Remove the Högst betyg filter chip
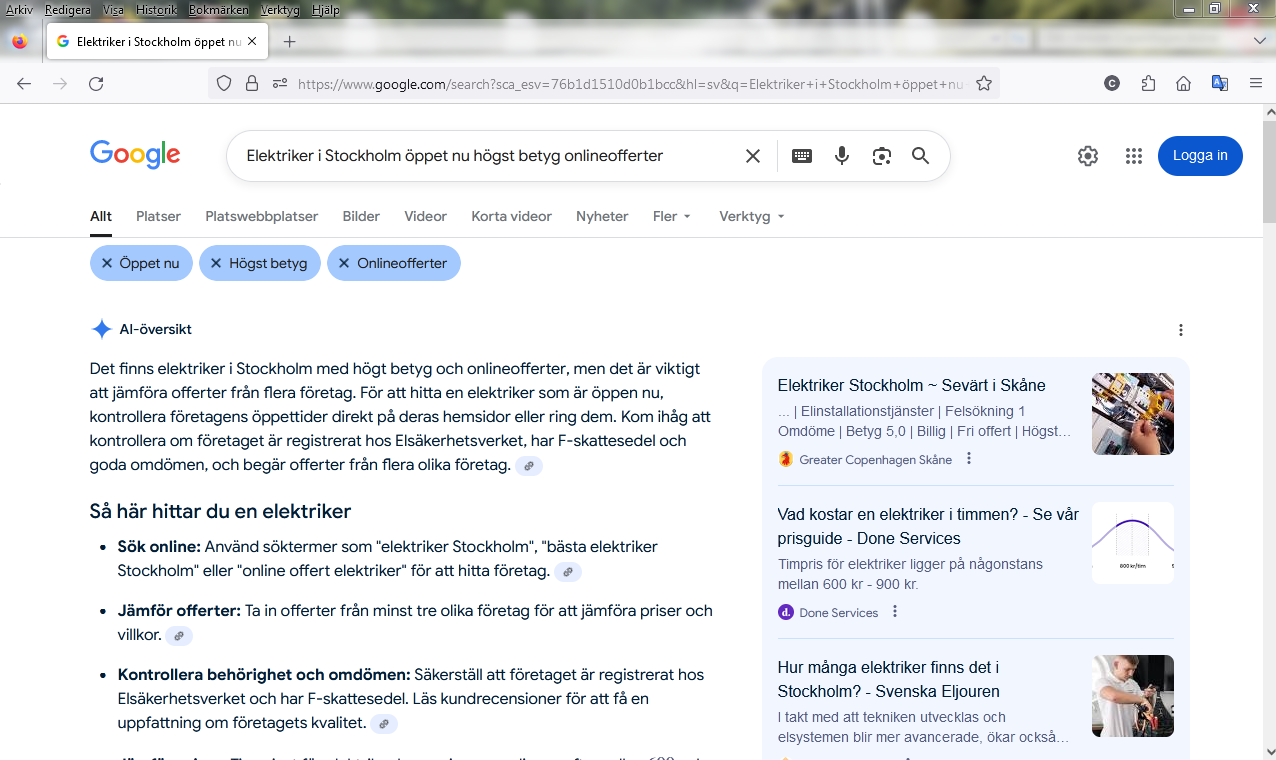 [216, 263]
